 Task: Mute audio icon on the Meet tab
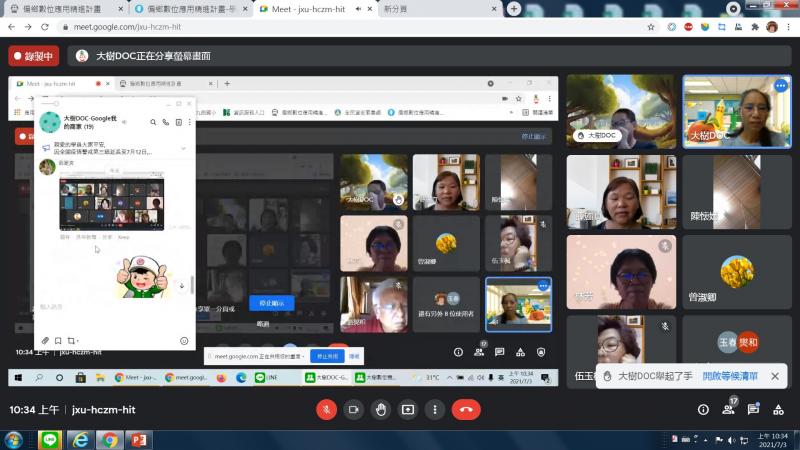coord(358,9)
